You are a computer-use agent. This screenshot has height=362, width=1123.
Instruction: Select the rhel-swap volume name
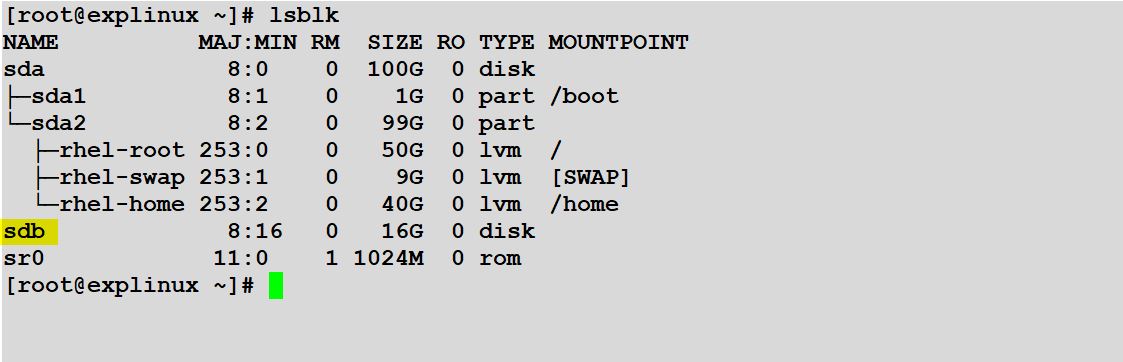click(x=122, y=178)
